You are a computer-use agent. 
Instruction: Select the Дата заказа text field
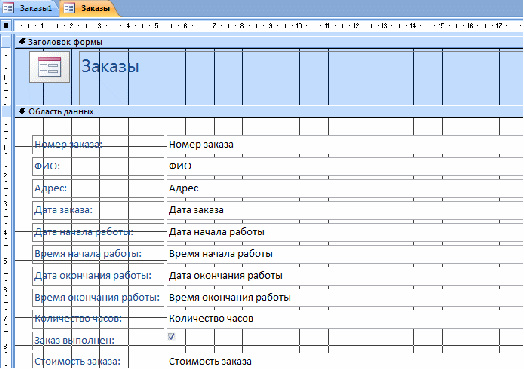(345, 210)
